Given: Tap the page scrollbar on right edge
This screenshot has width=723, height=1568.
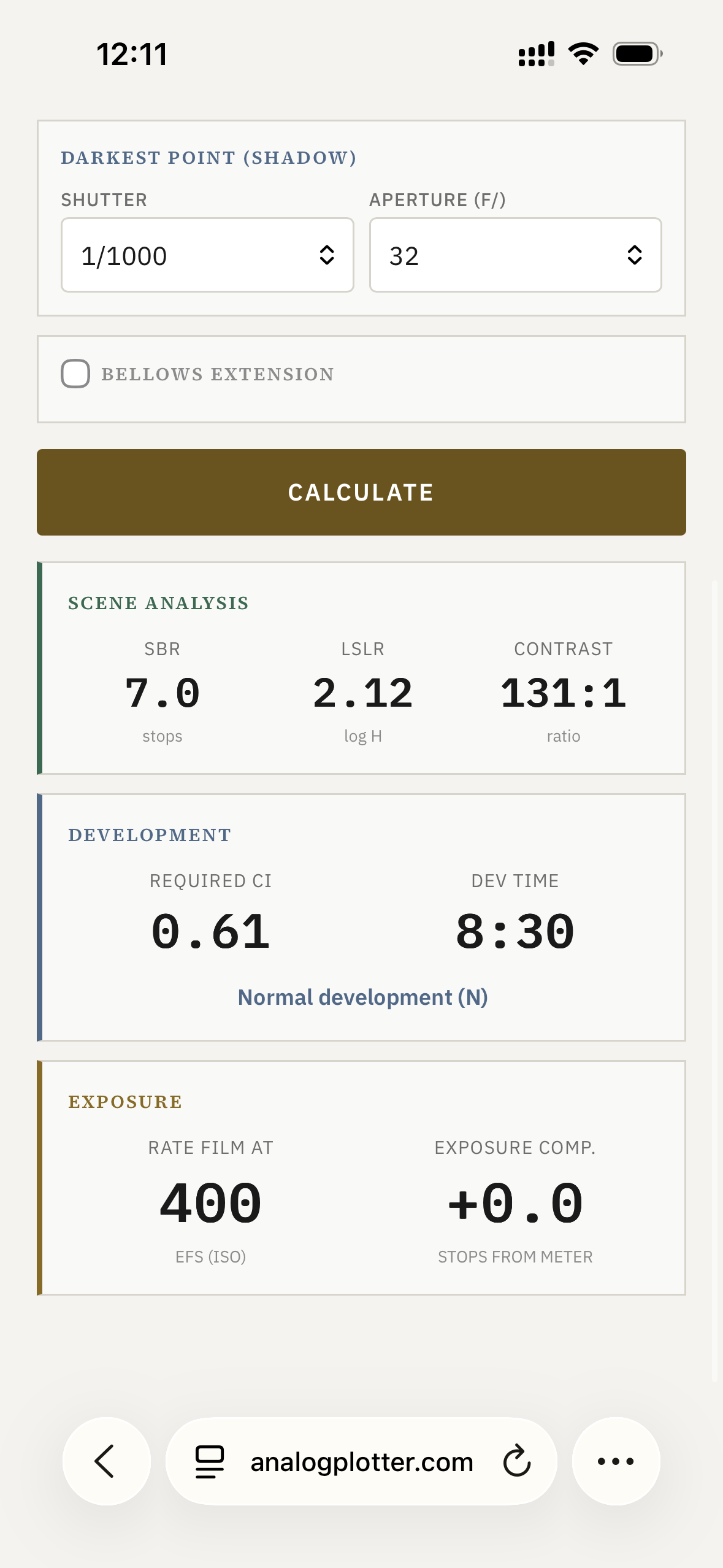Looking at the screenshot, I should pos(714,980).
